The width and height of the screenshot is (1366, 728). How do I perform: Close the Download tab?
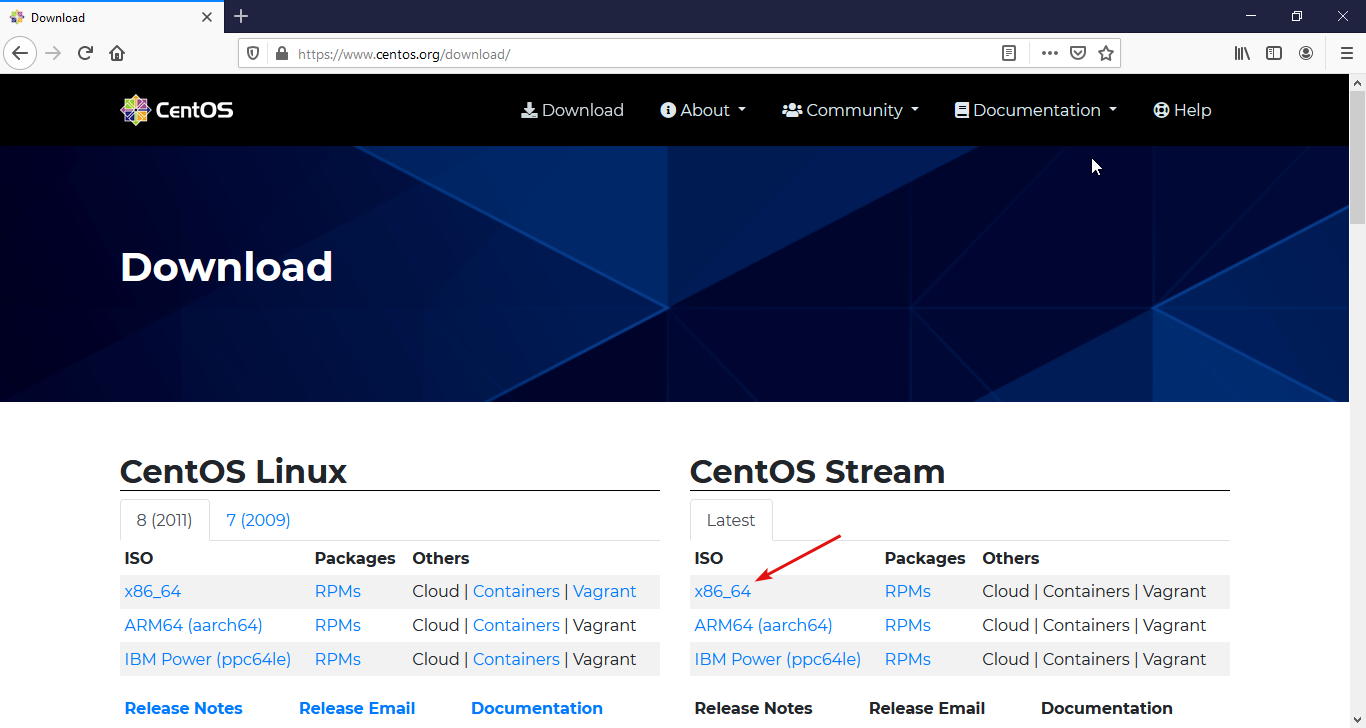coord(207,17)
